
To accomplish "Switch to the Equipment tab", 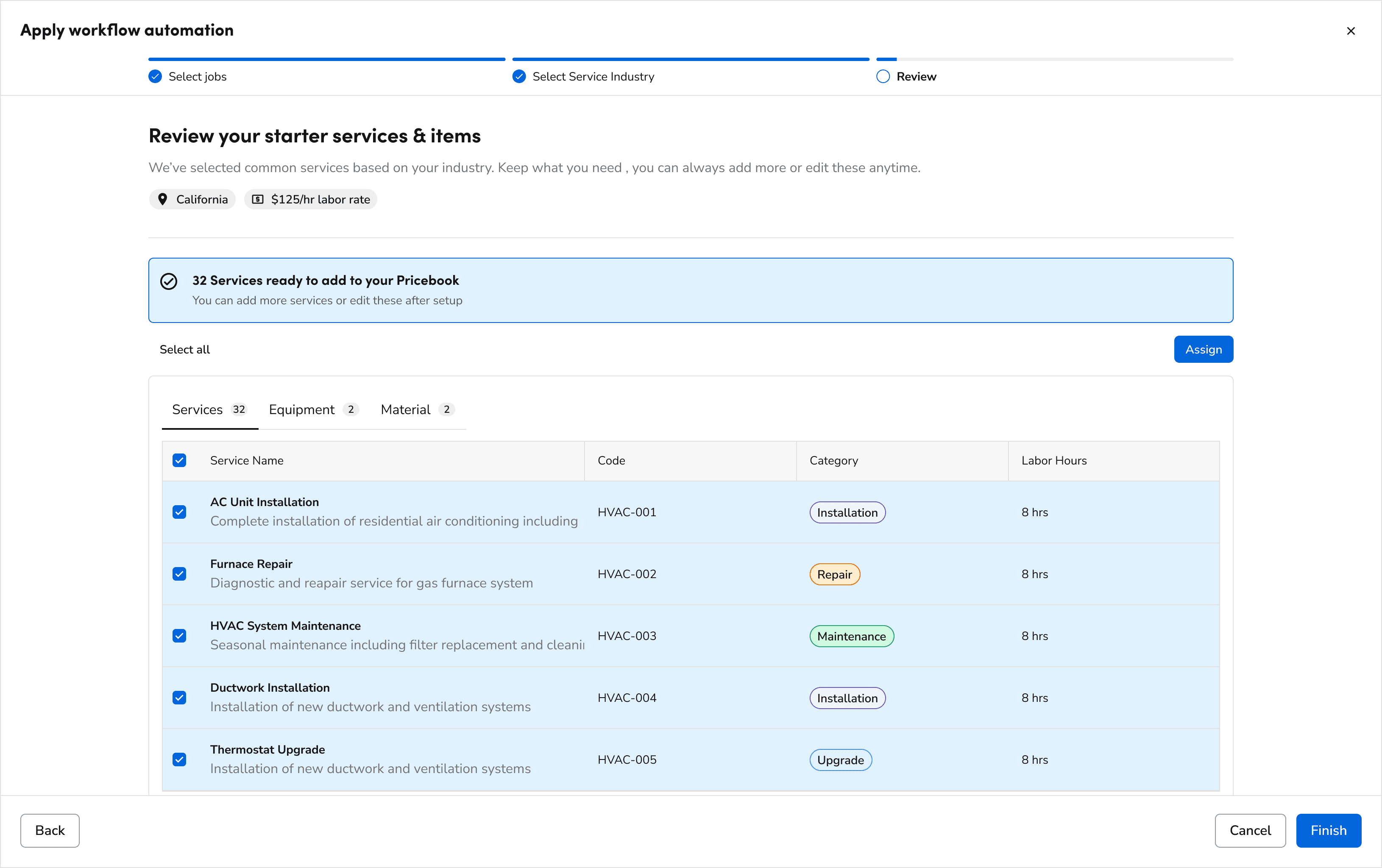I will click(313, 409).
